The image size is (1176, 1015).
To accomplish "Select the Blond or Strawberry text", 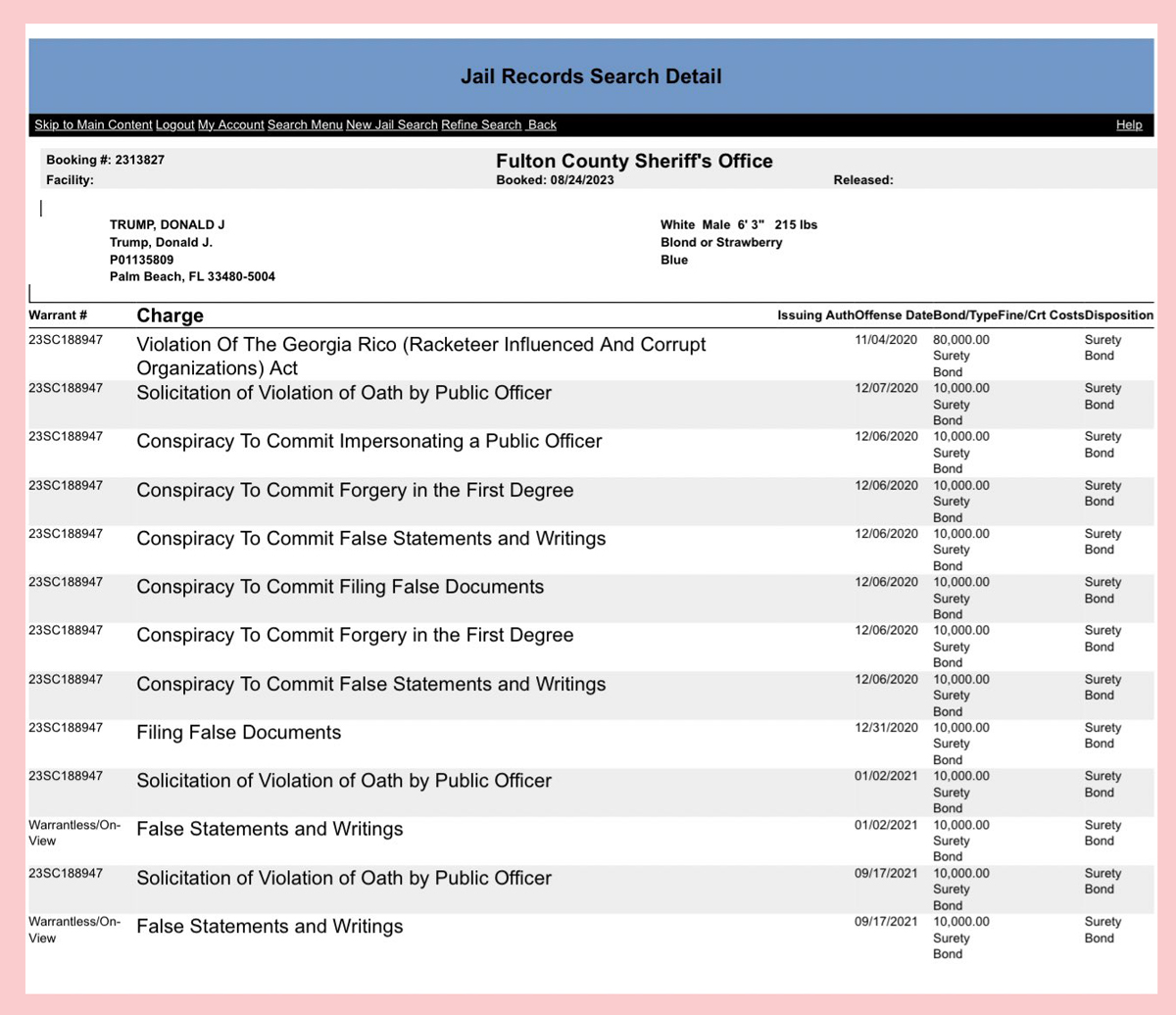I will (x=721, y=242).
